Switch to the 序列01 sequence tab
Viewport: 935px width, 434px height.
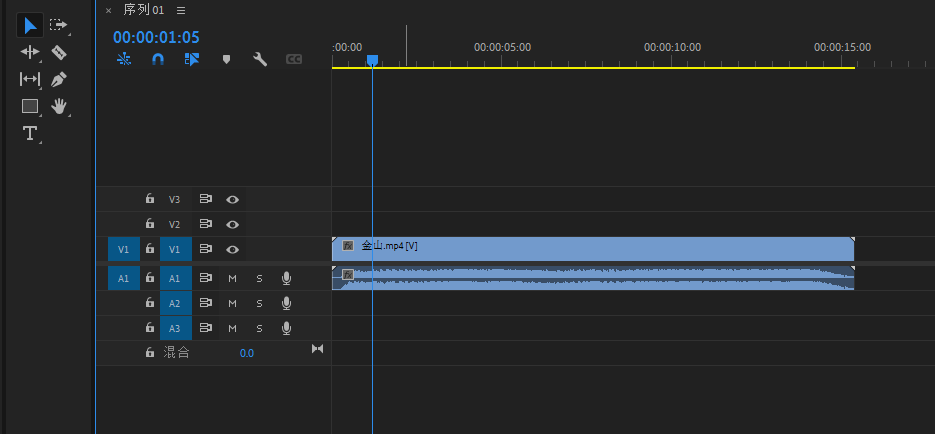[143, 10]
